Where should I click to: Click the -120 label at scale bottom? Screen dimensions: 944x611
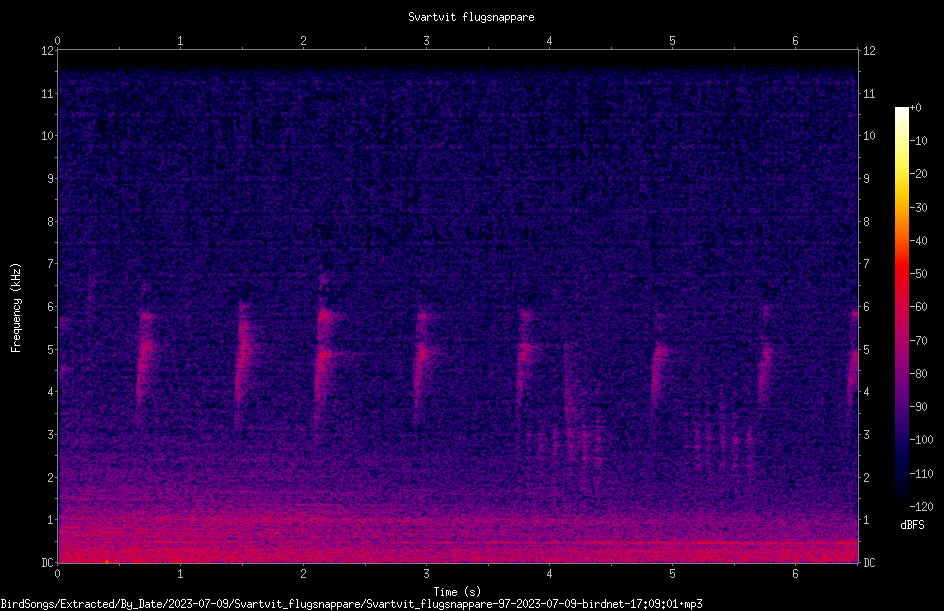click(x=921, y=507)
